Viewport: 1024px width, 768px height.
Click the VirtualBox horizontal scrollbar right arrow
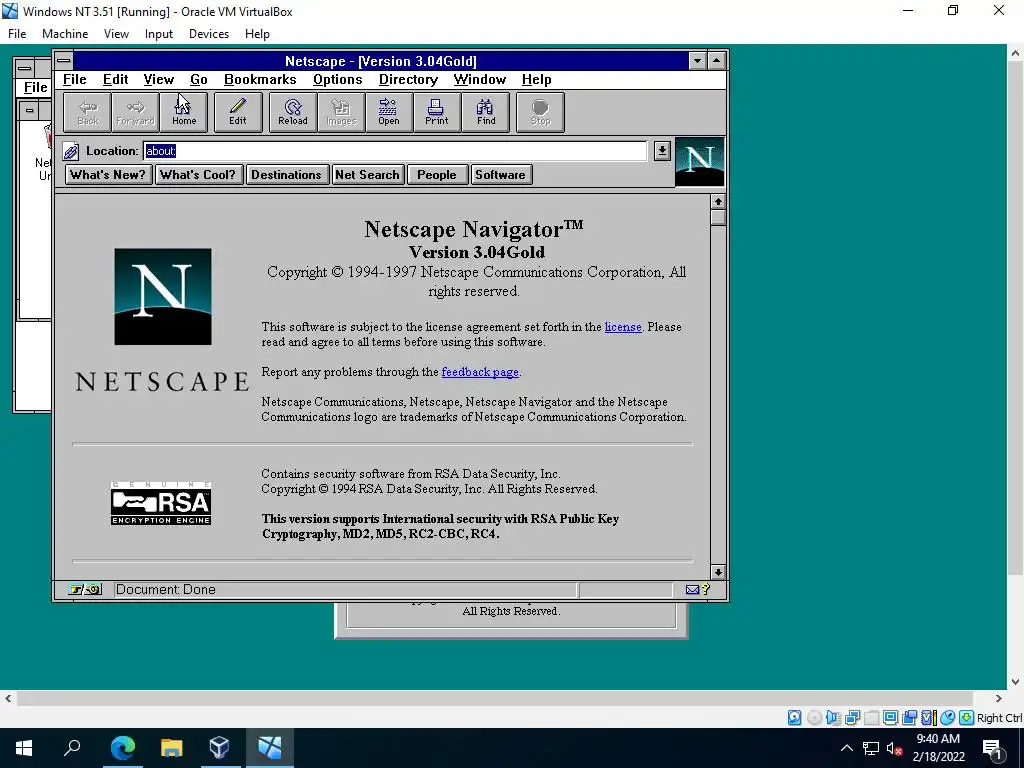(x=999, y=699)
